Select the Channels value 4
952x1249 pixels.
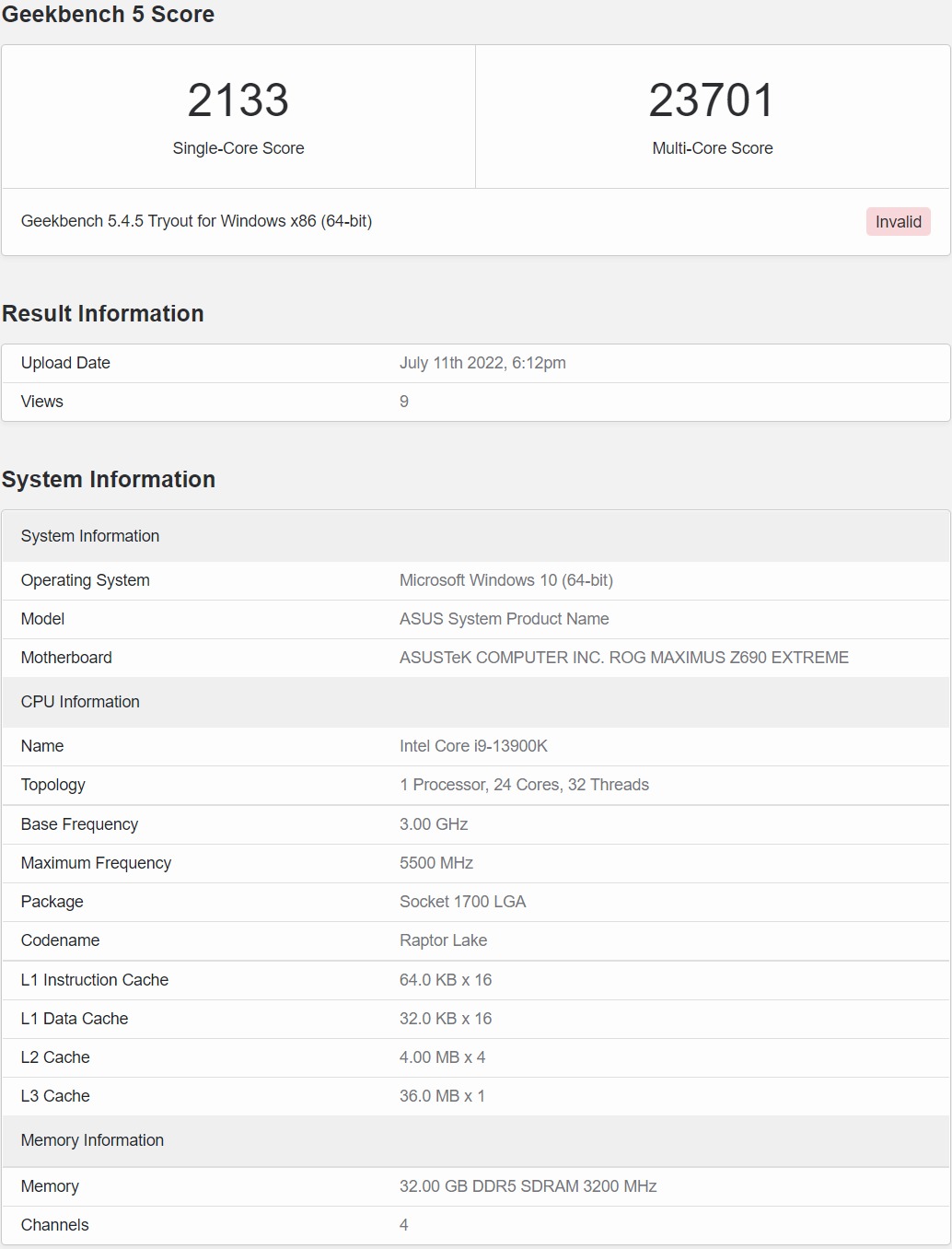click(404, 1225)
